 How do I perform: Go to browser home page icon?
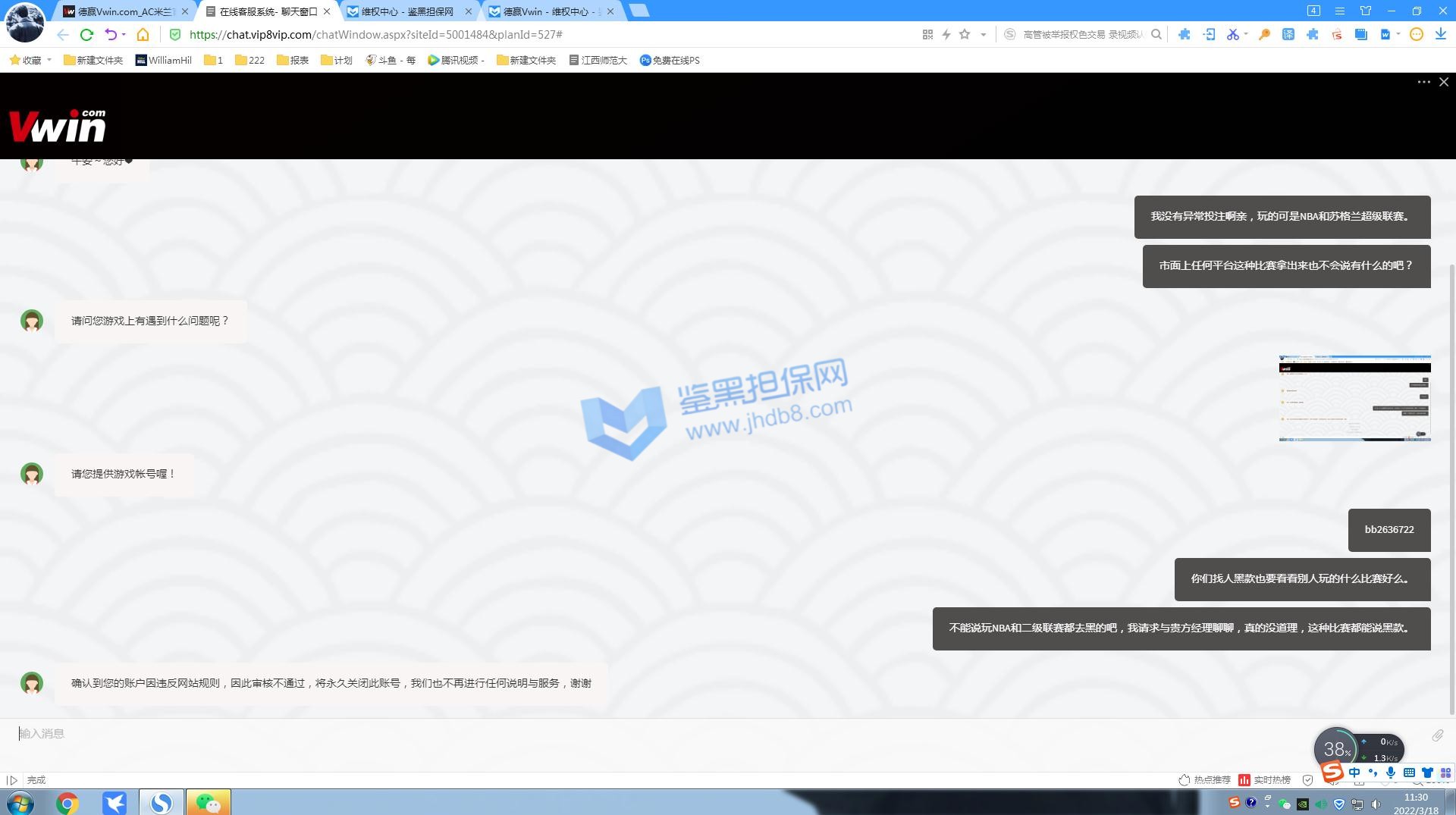tap(143, 34)
